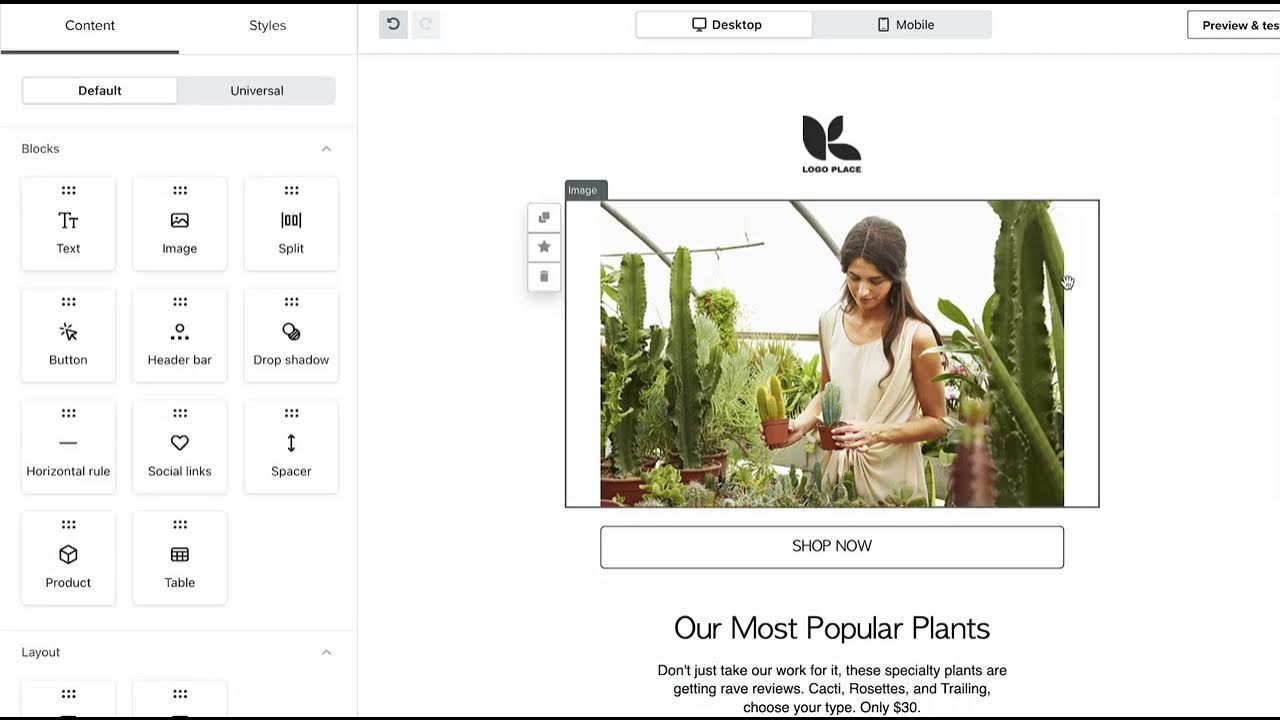
Task: Click the paragraph about specialty plants
Action: tap(832, 689)
